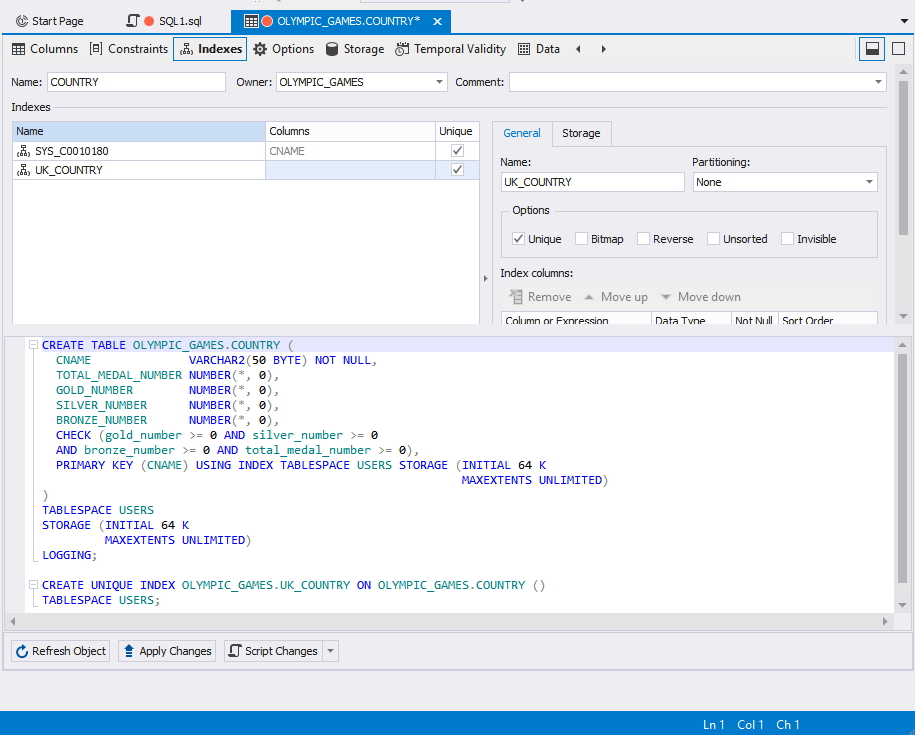Click the Refresh Object button

[60, 651]
